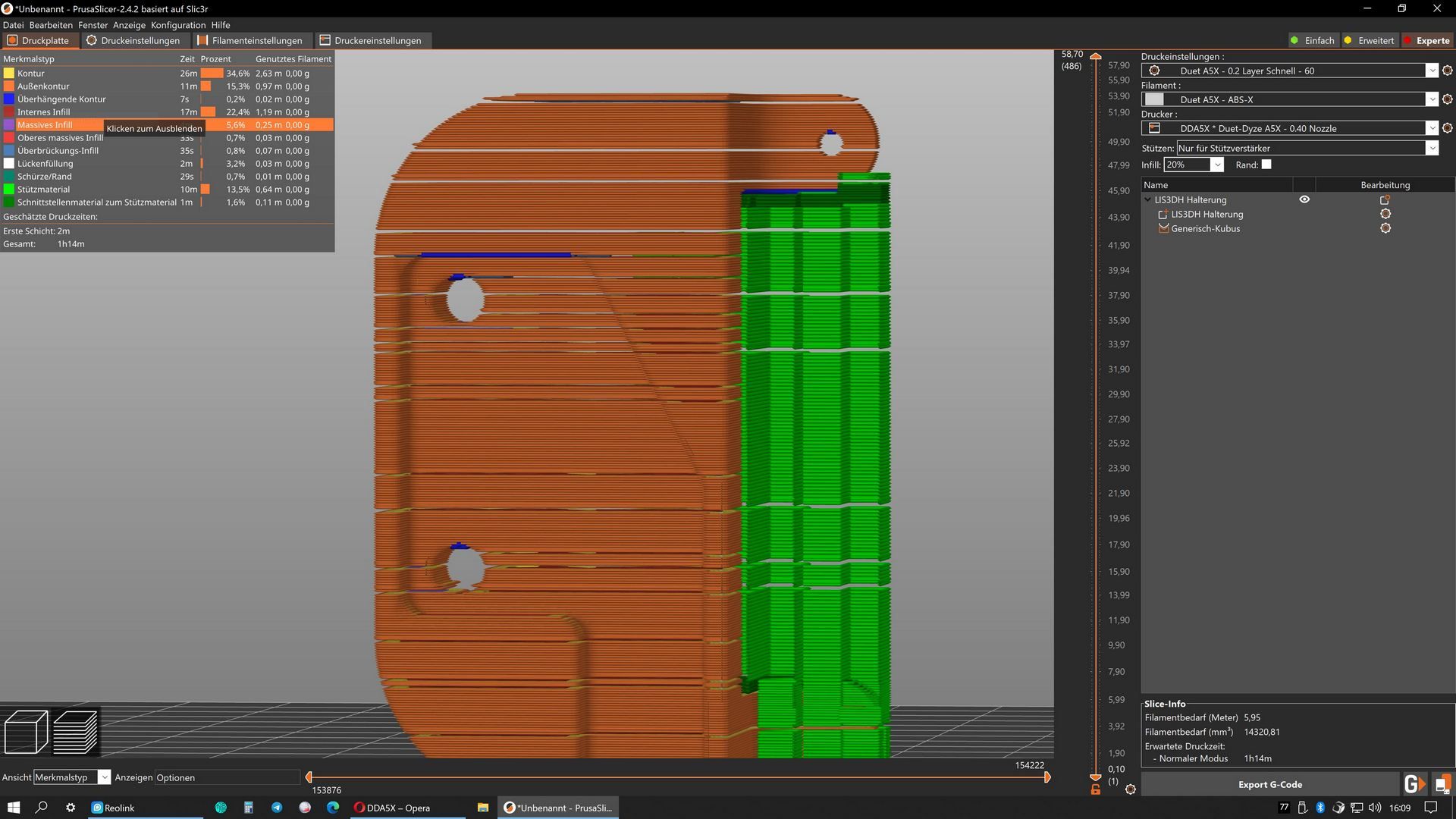The height and width of the screenshot is (819, 1456).
Task: Open the Bearbeiten menu
Action: point(51,25)
